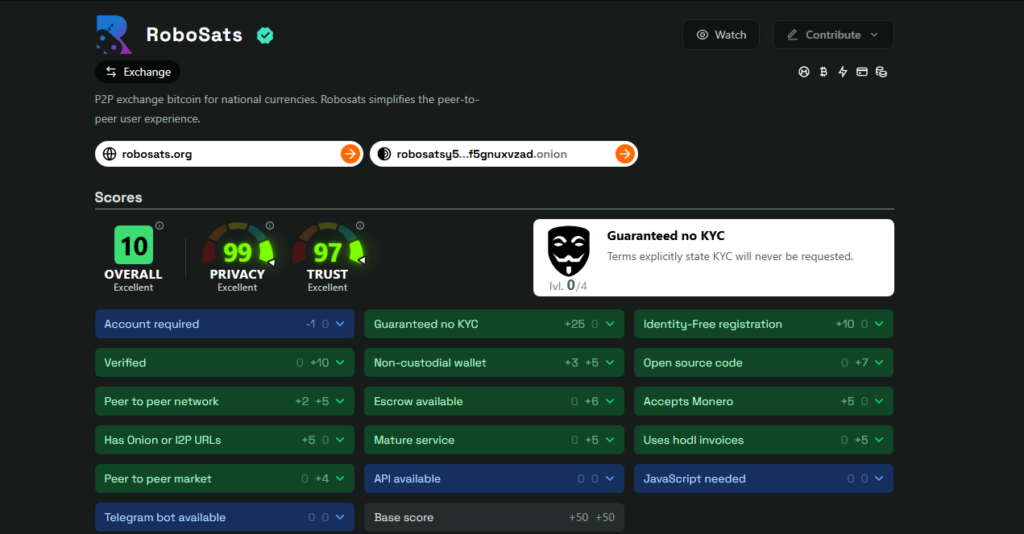
Task: Click the RoboSats logo image
Action: tap(113, 35)
